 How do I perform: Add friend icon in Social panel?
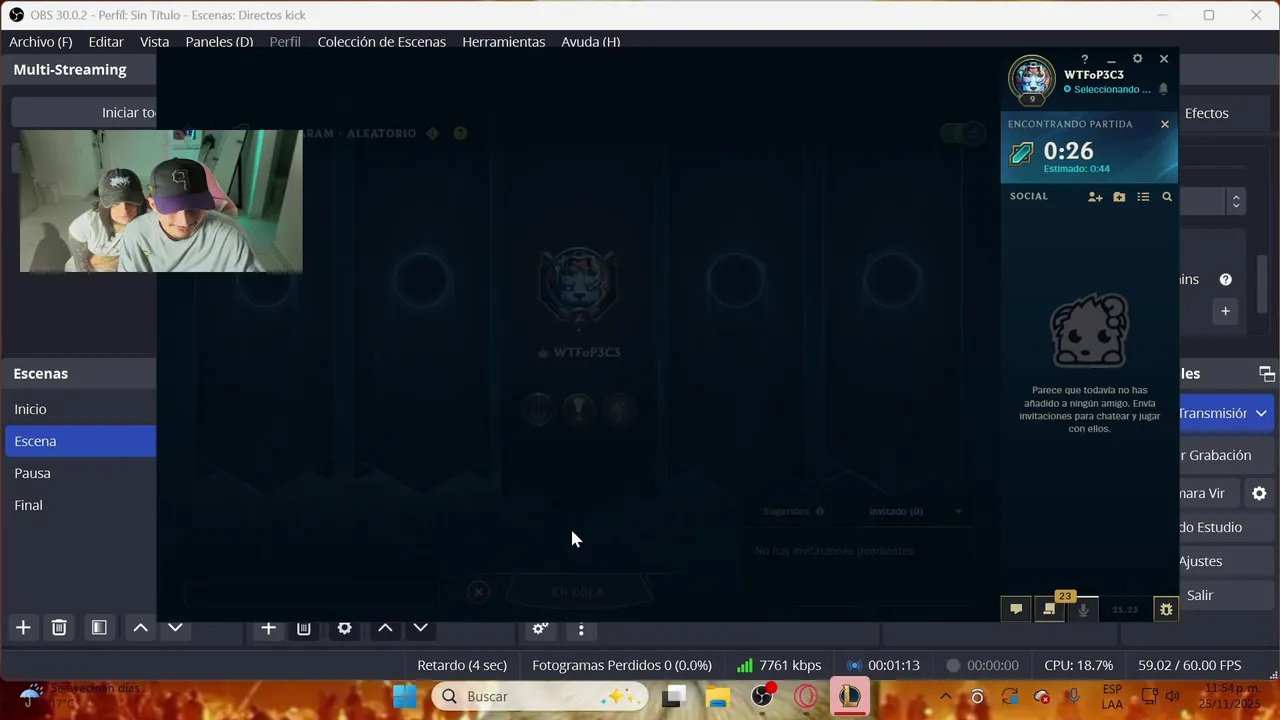point(1095,197)
